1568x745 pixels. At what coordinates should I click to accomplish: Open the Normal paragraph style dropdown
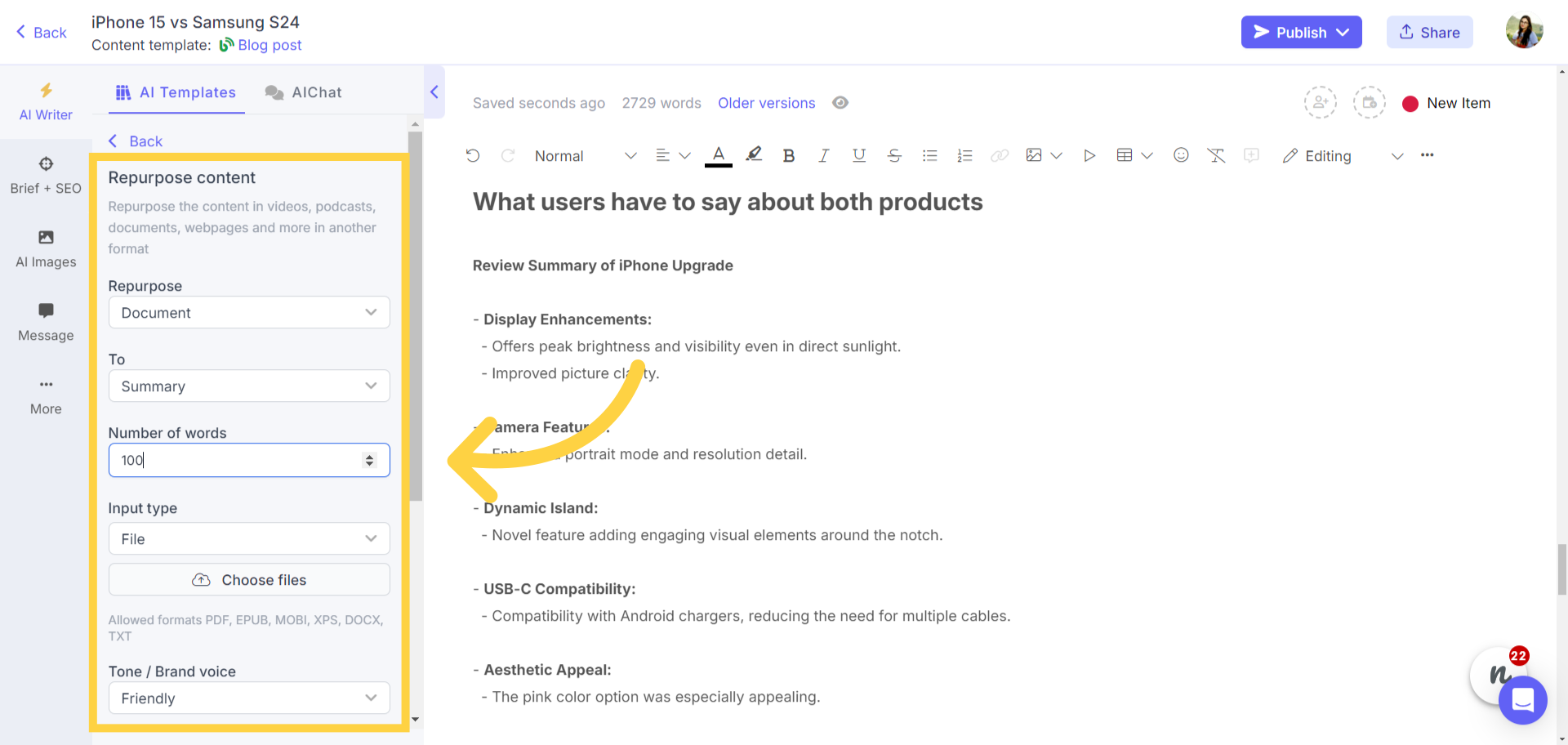click(x=585, y=156)
